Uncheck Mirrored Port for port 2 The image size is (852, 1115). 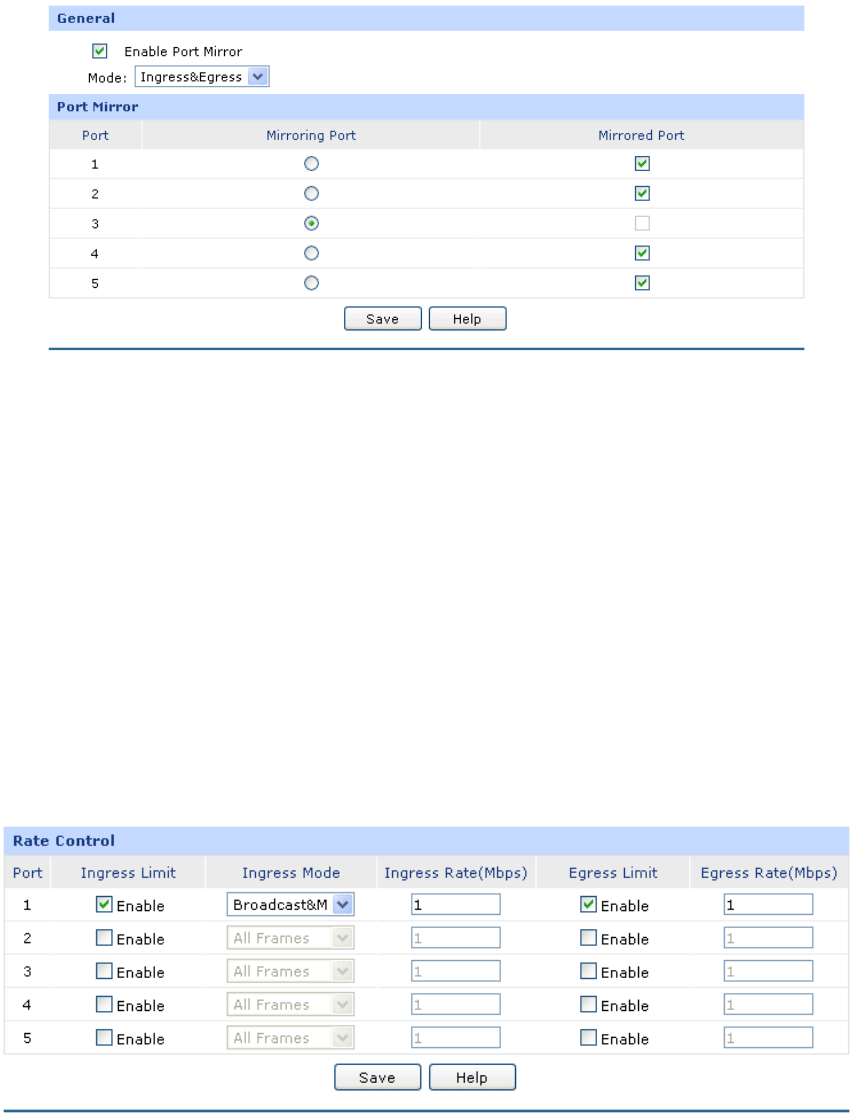click(x=641, y=193)
